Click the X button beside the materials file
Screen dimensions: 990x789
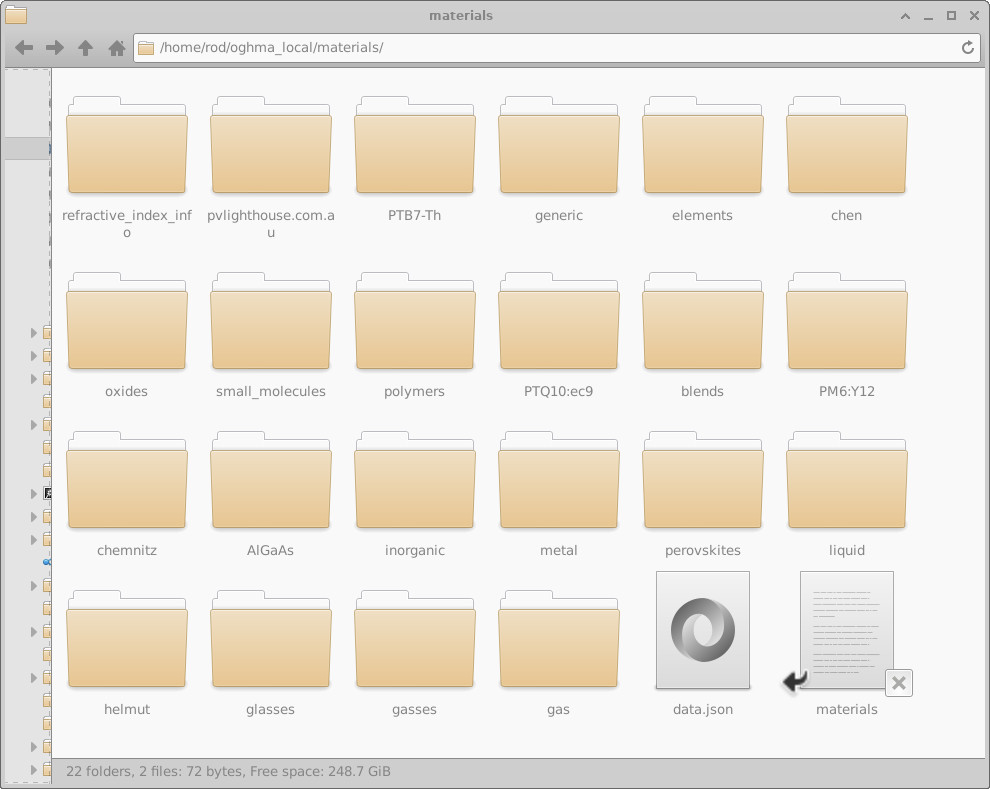tap(898, 683)
